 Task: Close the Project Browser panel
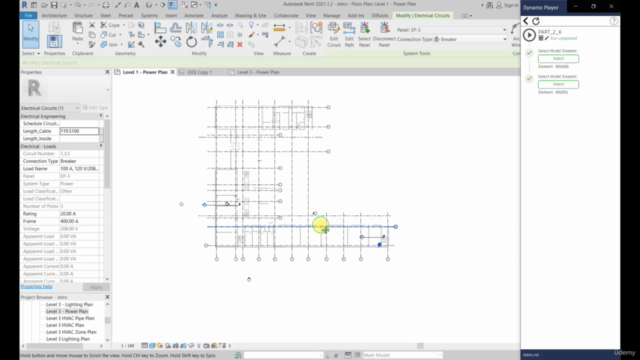click(107, 297)
